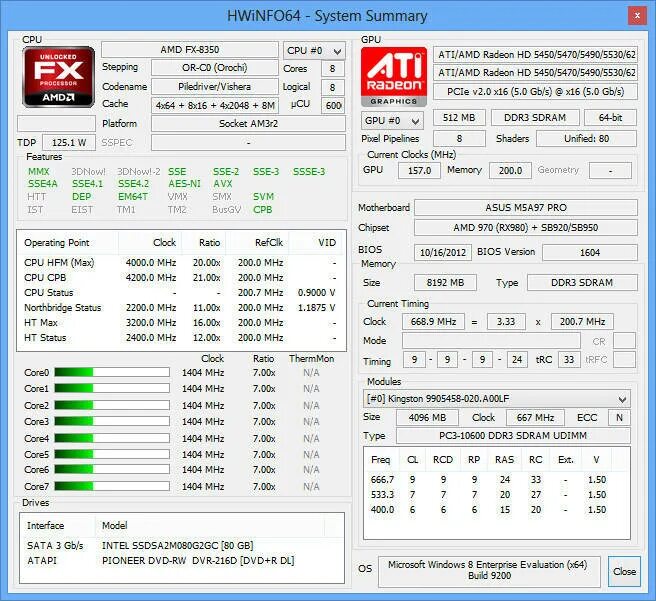Click the µCU value 600 field

[x=333, y=105]
